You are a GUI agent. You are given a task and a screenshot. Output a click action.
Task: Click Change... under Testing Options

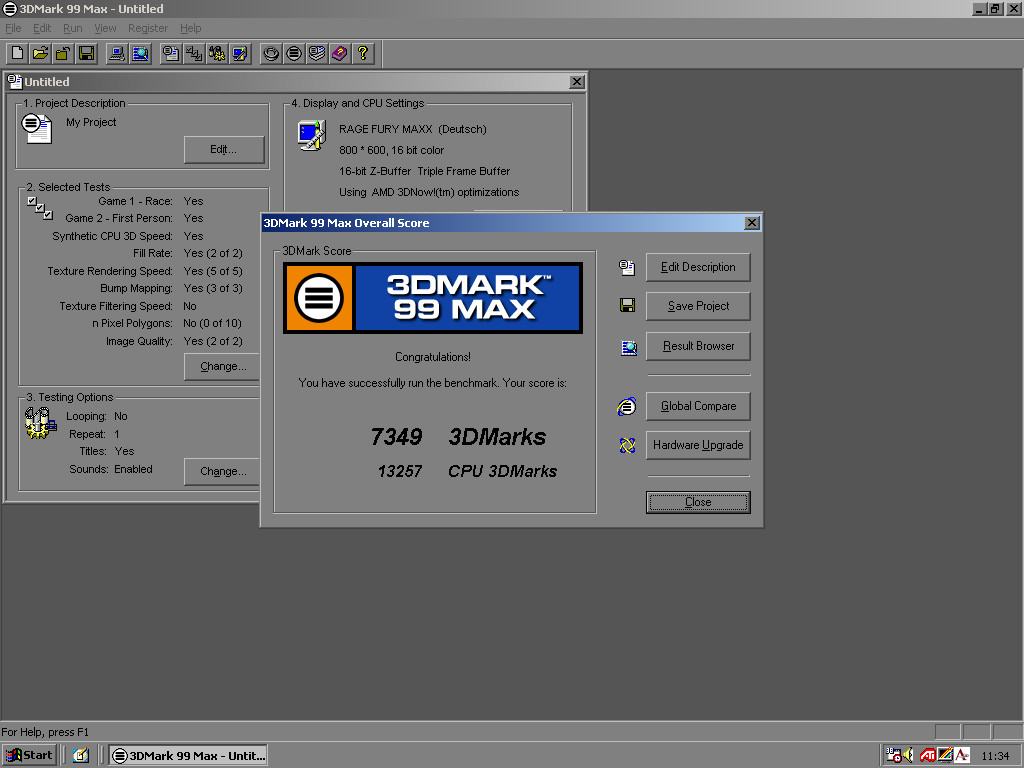coord(222,471)
